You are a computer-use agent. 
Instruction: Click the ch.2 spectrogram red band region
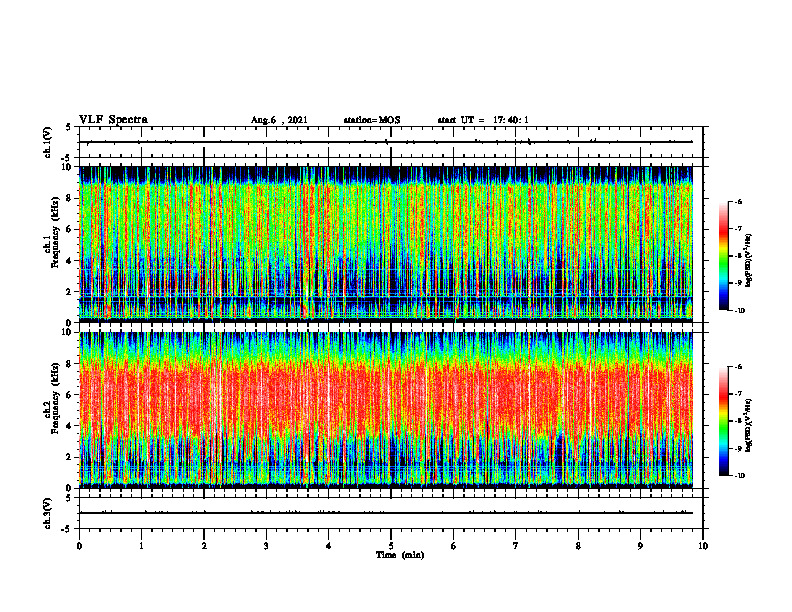tap(386, 399)
